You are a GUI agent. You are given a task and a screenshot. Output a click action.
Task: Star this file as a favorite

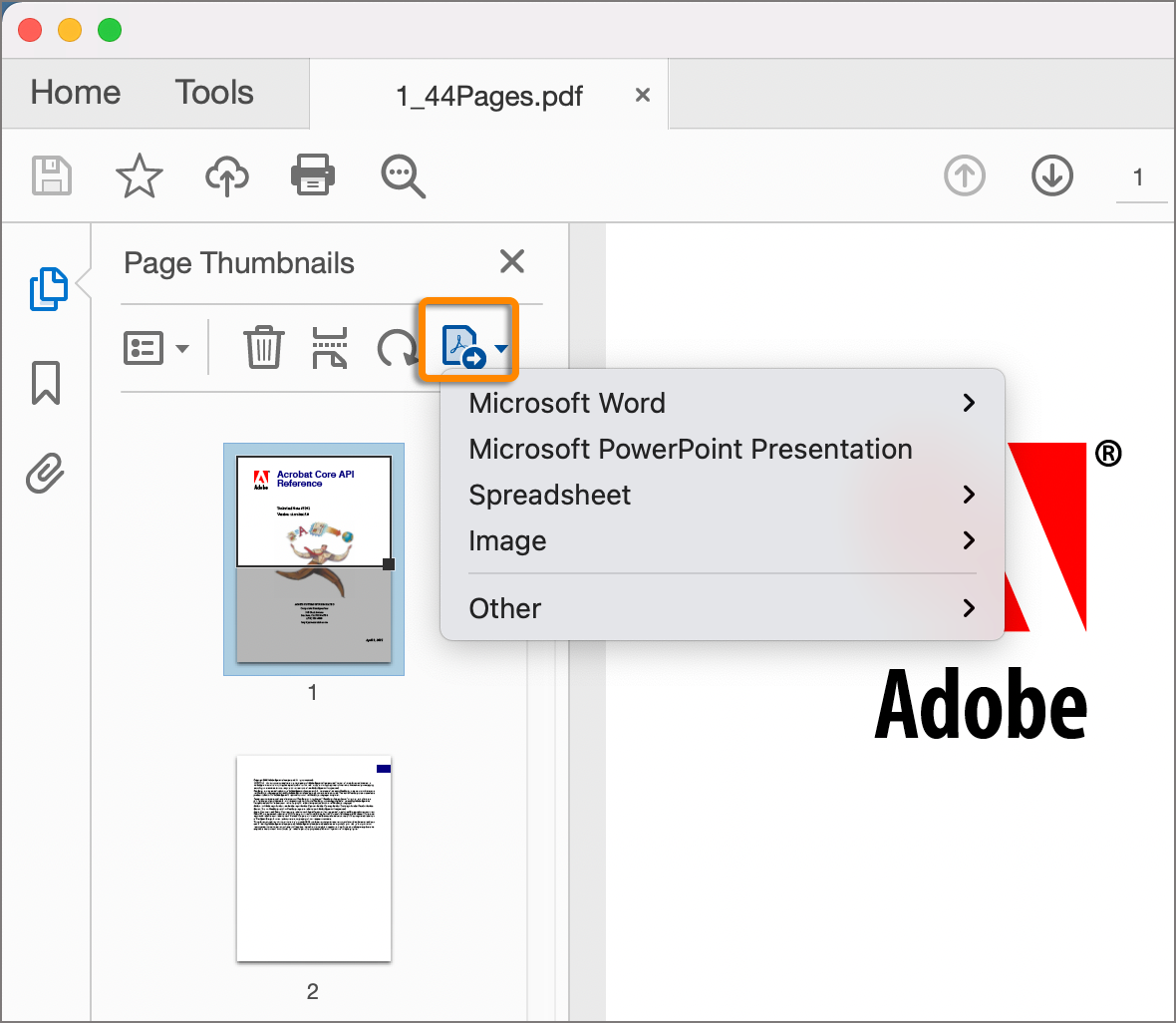point(139,175)
